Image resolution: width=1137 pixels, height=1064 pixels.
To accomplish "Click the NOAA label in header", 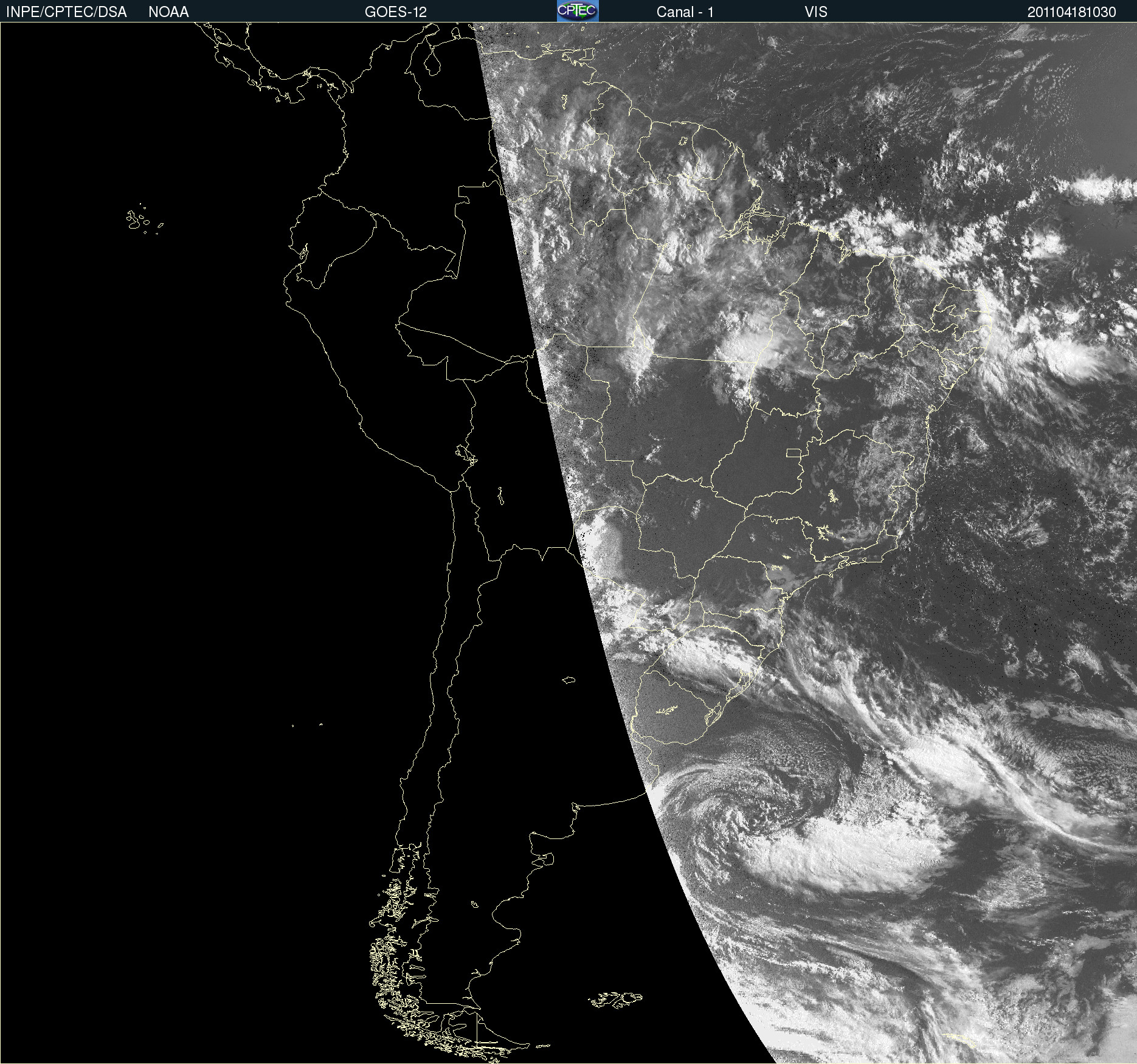I will (x=168, y=12).
